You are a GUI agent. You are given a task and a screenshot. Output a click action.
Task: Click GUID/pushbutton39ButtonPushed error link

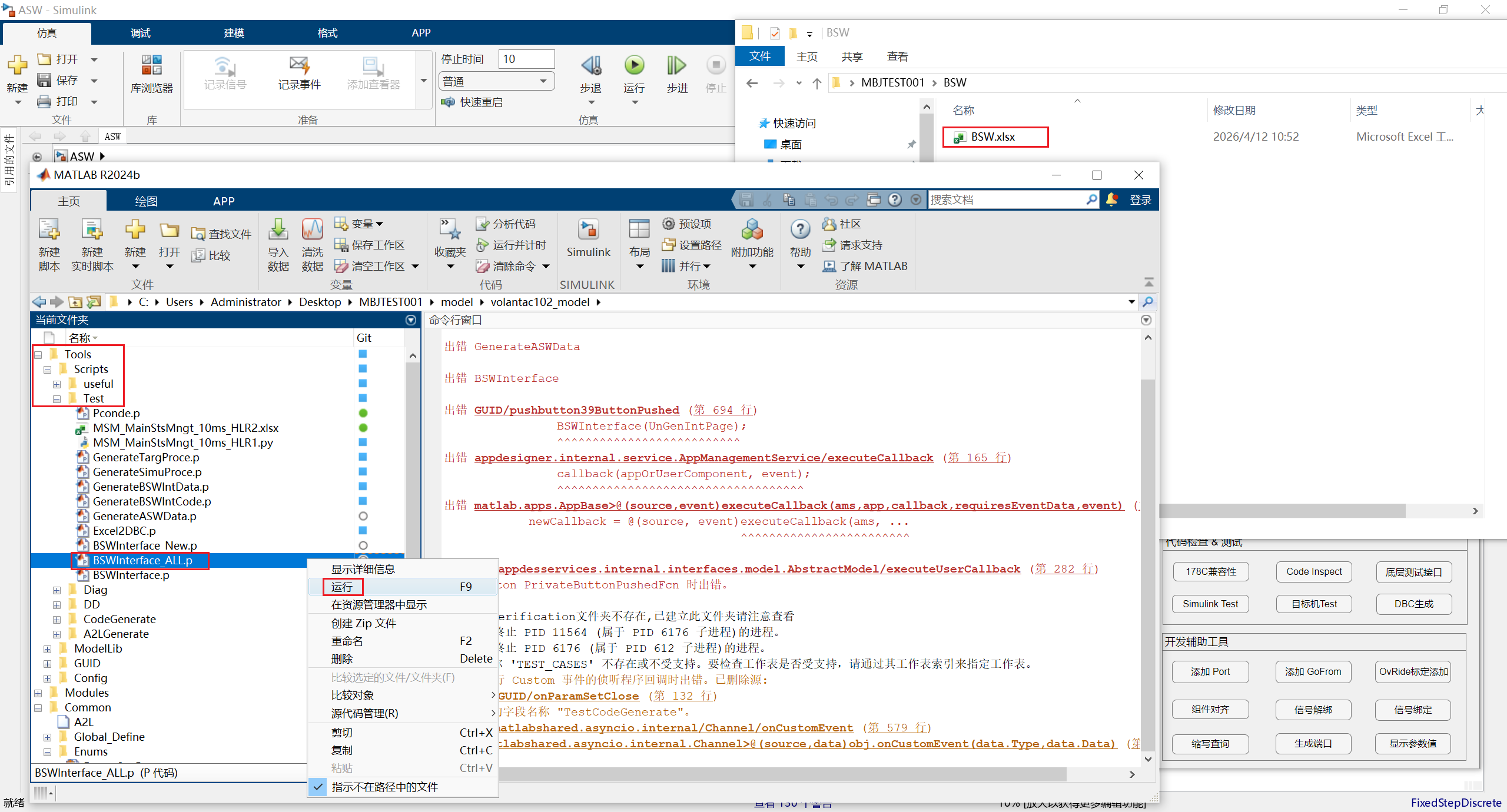[577, 410]
